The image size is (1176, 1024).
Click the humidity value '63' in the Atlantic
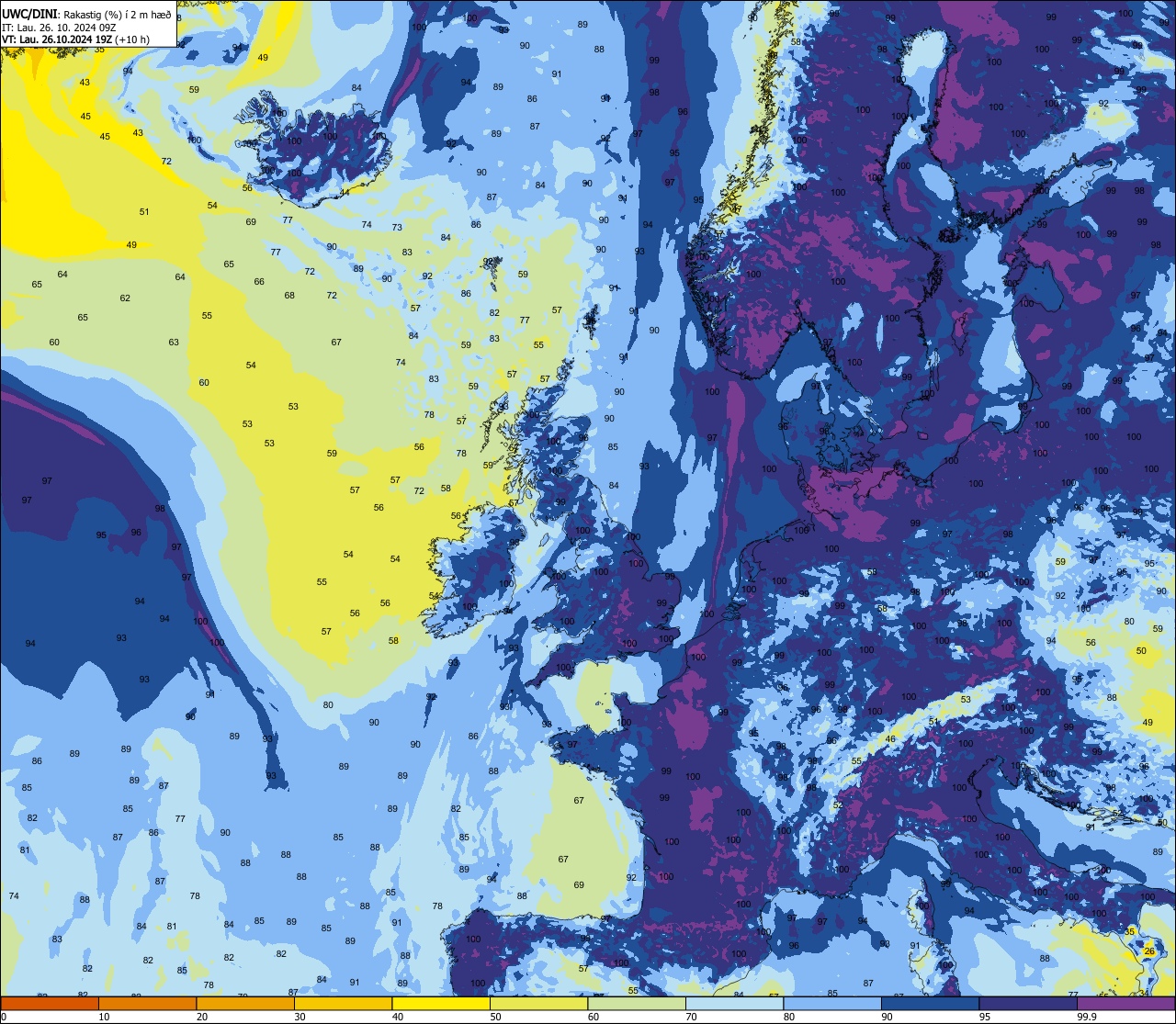click(174, 342)
